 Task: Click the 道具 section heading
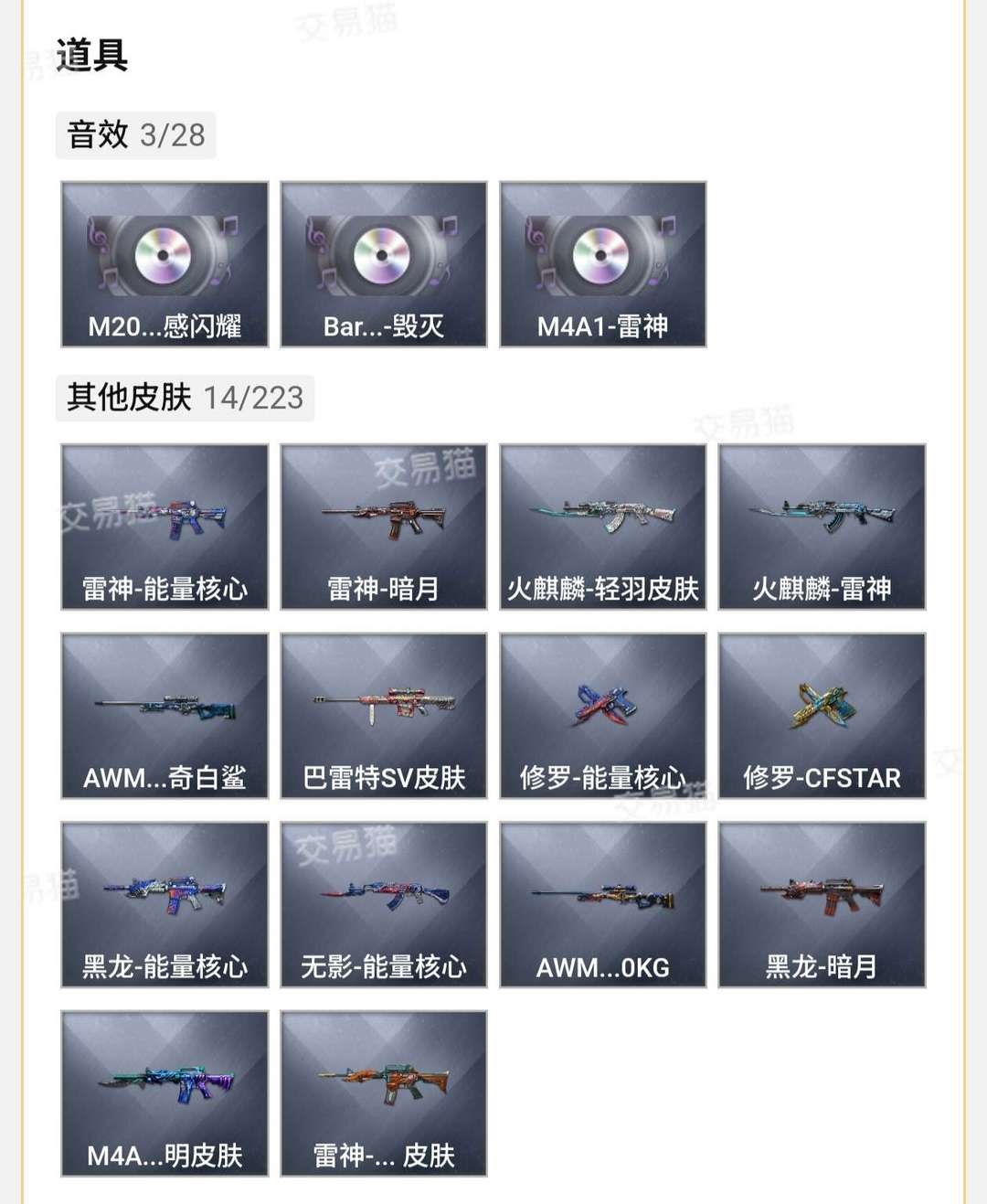(x=91, y=55)
